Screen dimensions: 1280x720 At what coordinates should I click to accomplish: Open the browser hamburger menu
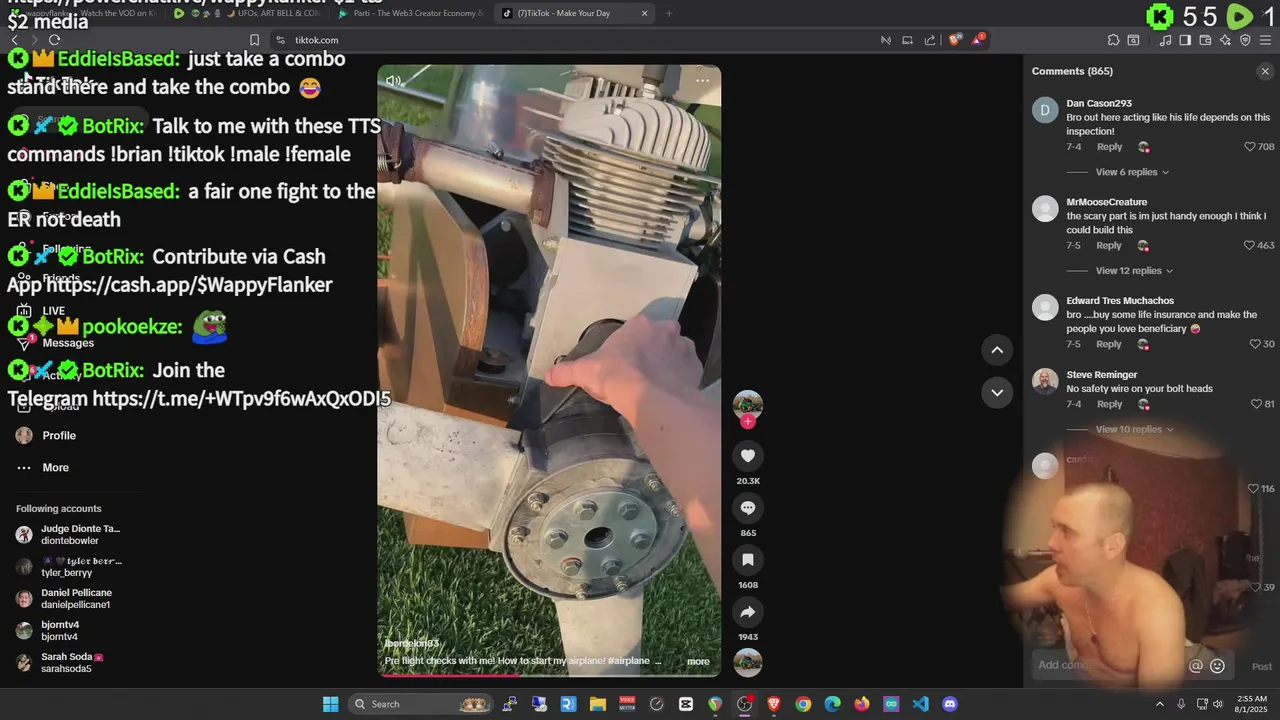pyautogui.click(x=1266, y=40)
